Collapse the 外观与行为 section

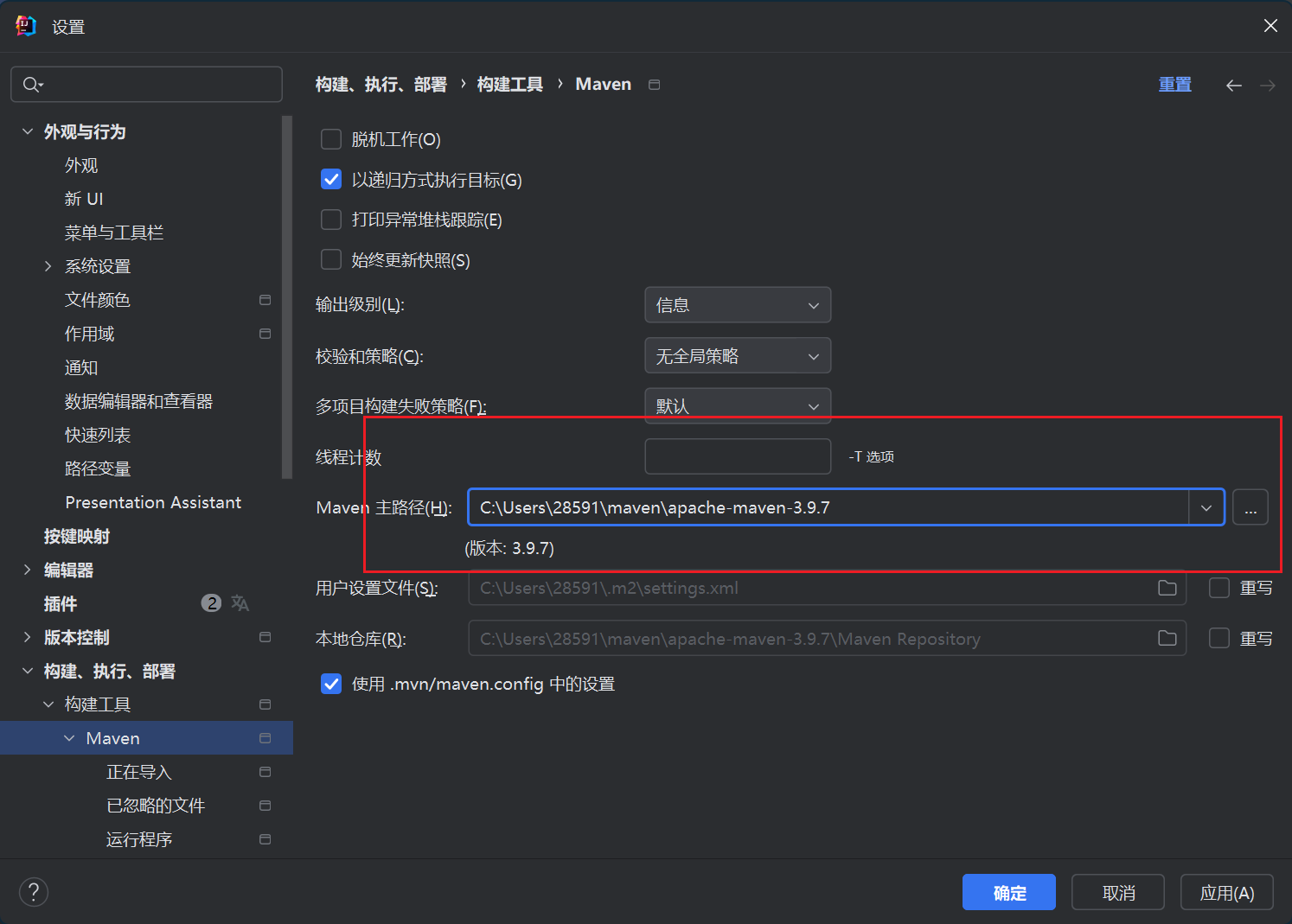28,131
